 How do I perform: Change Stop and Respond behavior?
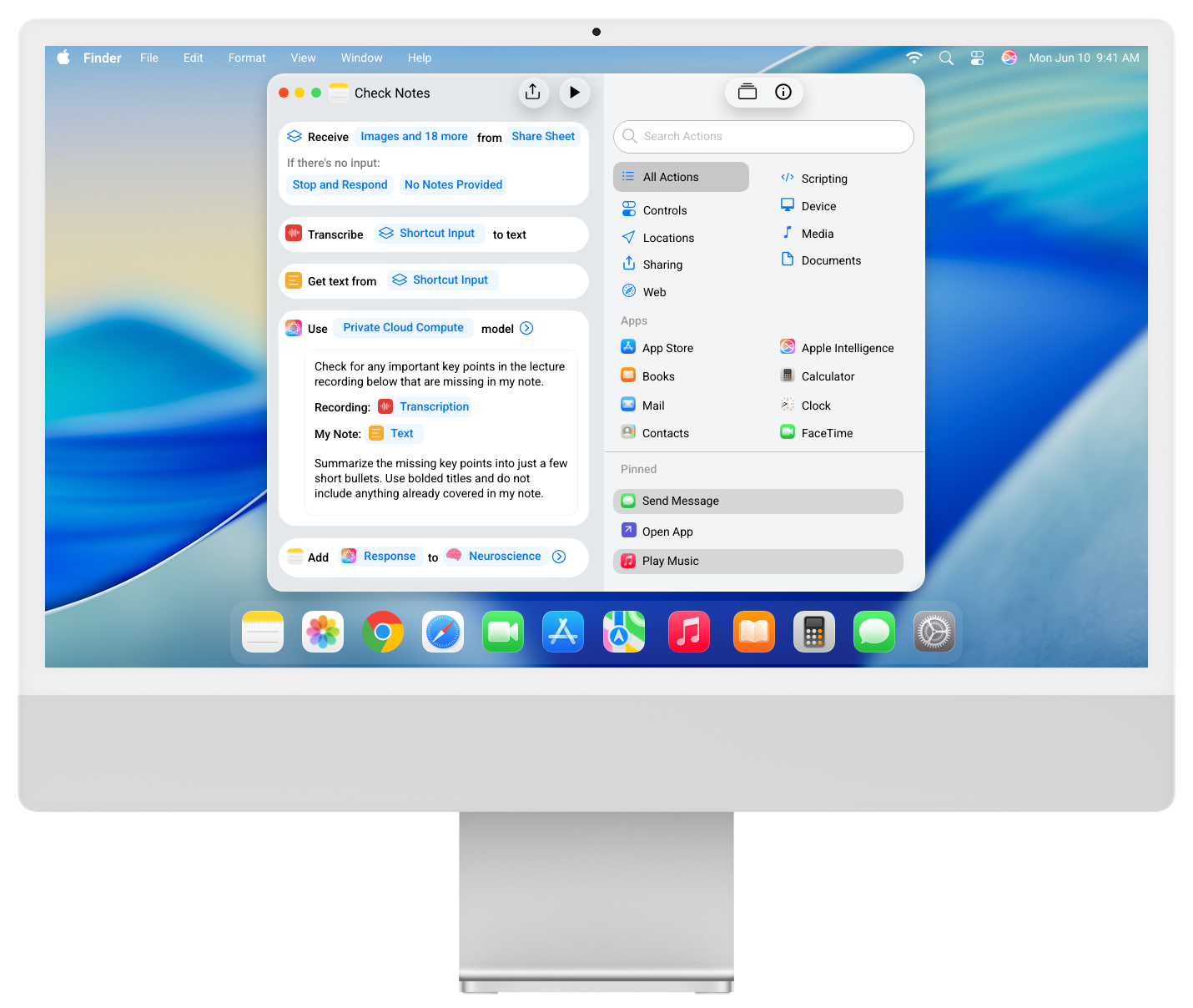point(340,184)
